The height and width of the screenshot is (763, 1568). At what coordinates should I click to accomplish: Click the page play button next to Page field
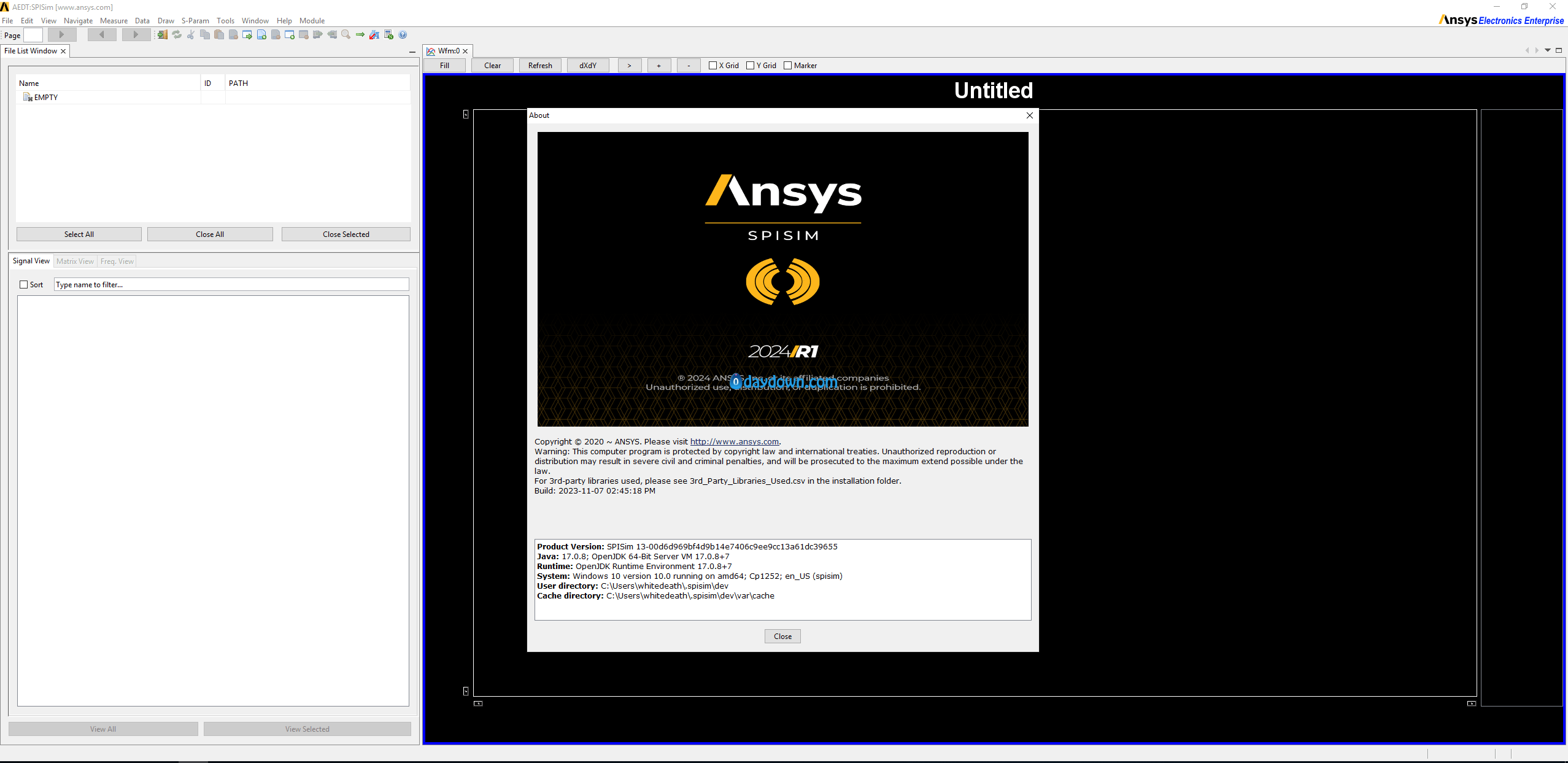point(62,35)
